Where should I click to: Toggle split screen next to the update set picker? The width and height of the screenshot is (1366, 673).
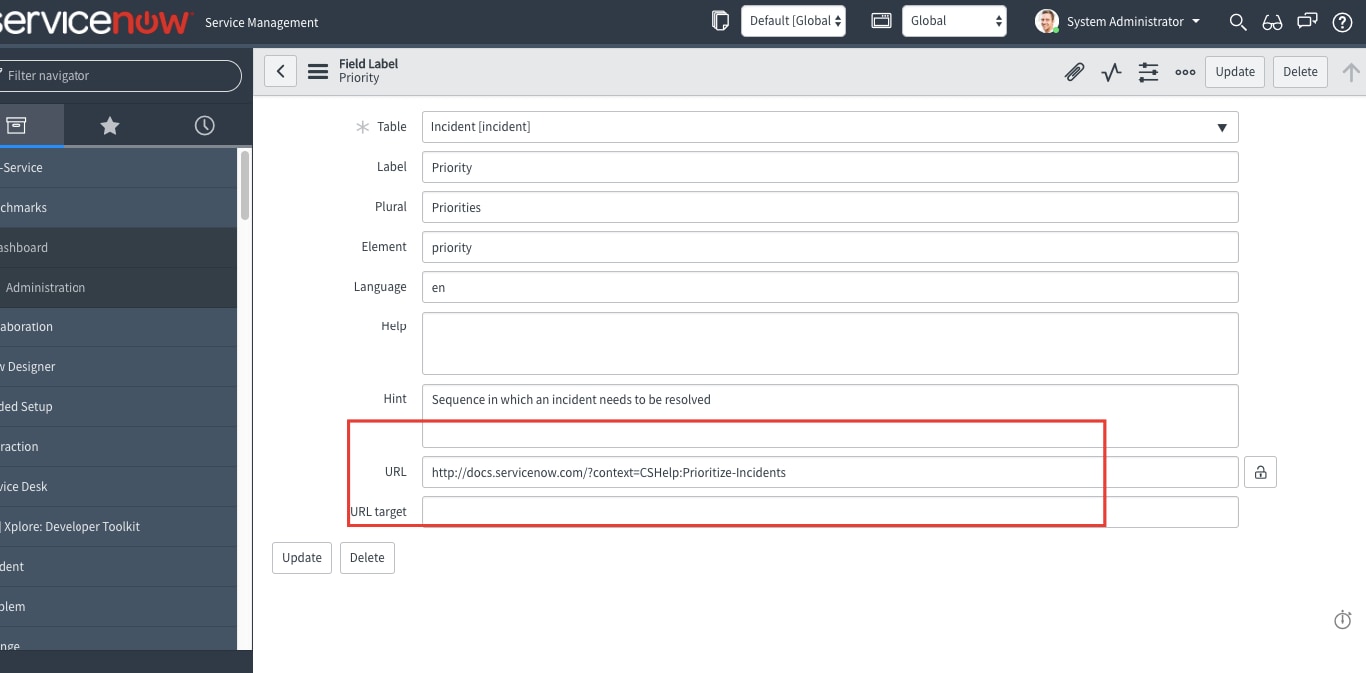[881, 19]
